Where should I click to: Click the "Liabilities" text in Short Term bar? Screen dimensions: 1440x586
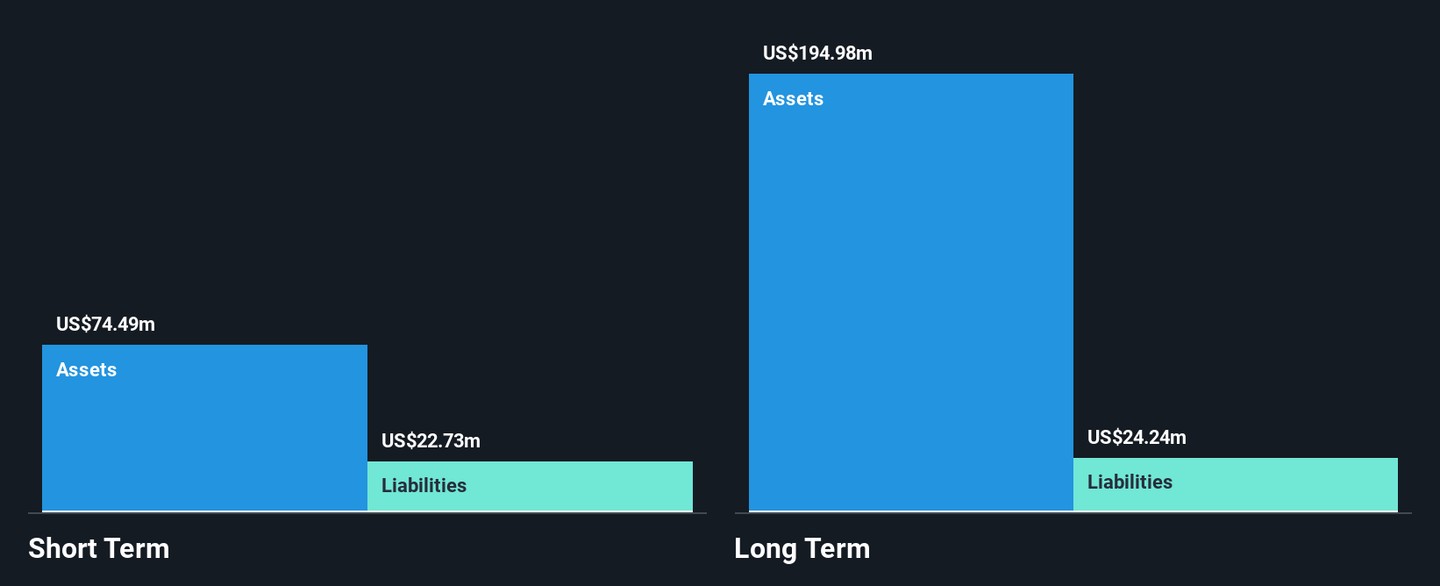[424, 486]
